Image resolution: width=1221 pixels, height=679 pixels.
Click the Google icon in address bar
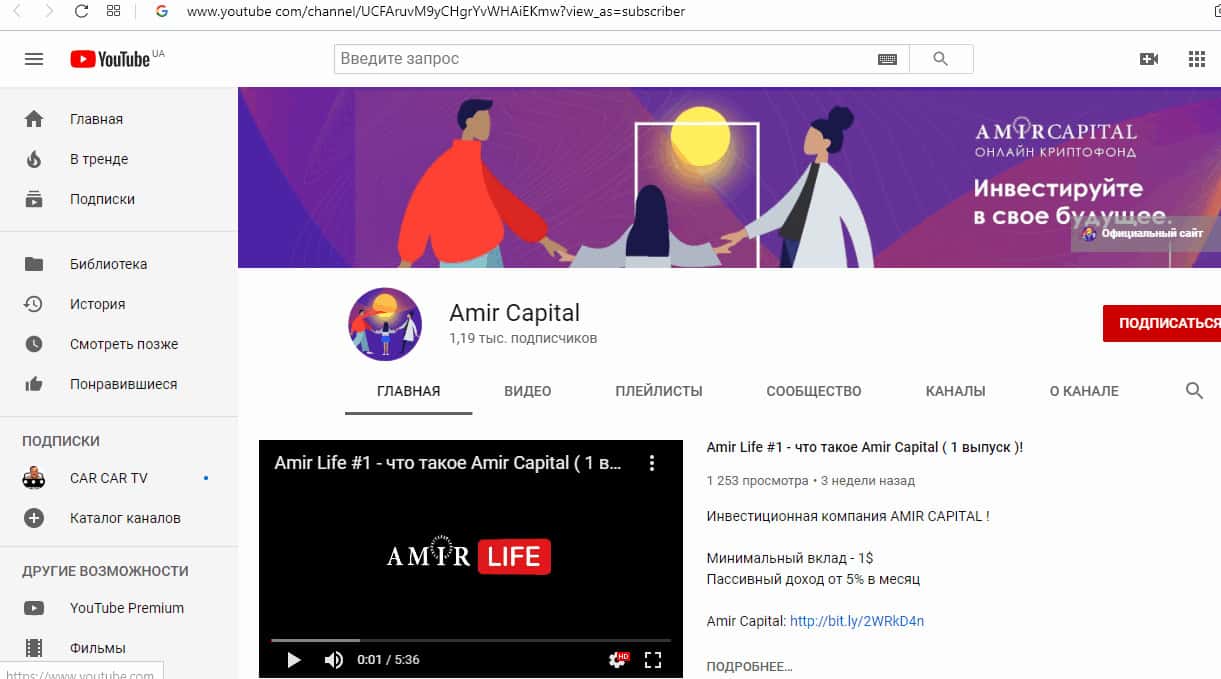[162, 11]
